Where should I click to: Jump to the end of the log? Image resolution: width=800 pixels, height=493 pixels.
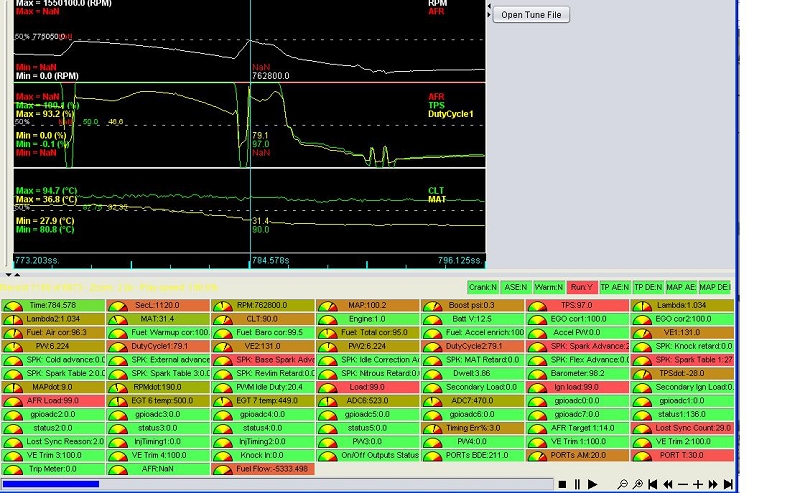pos(728,484)
